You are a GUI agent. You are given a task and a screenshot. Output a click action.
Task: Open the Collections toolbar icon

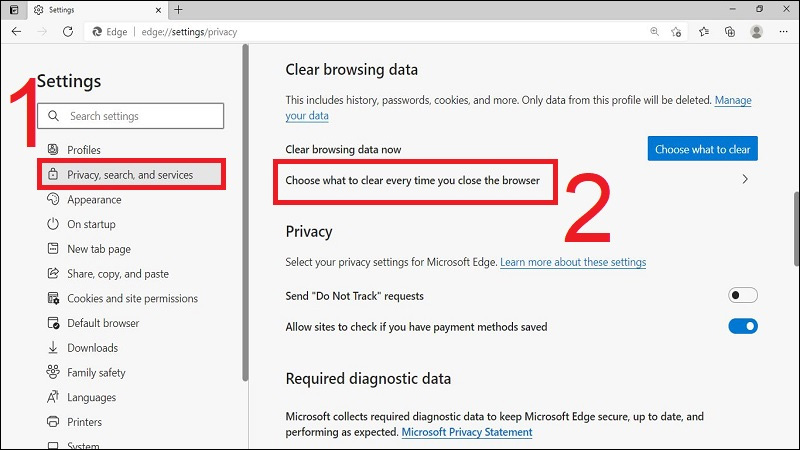tap(730, 31)
